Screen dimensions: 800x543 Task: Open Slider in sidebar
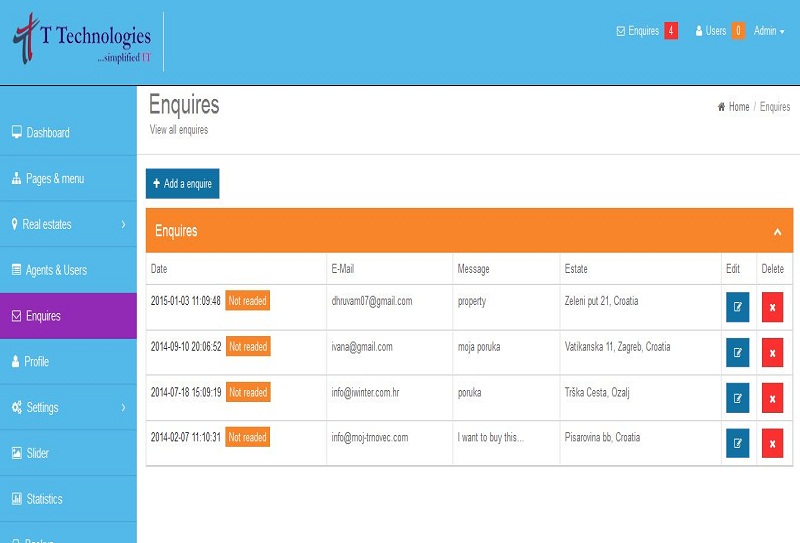[68, 453]
